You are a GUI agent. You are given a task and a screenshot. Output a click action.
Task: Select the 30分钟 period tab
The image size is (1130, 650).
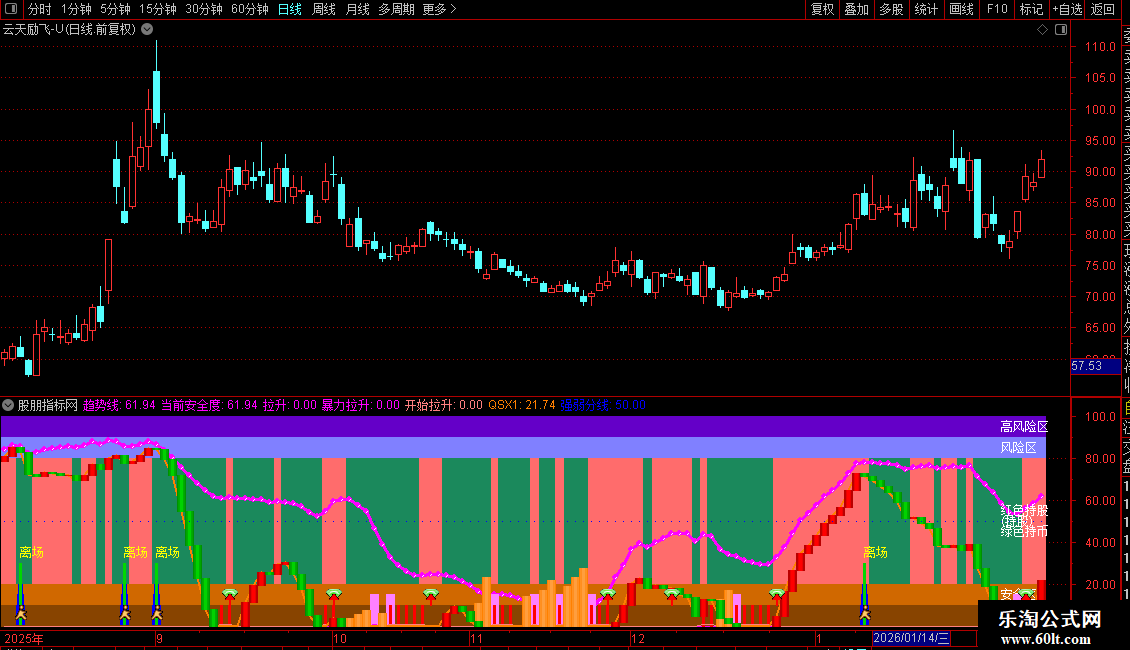coord(204,9)
